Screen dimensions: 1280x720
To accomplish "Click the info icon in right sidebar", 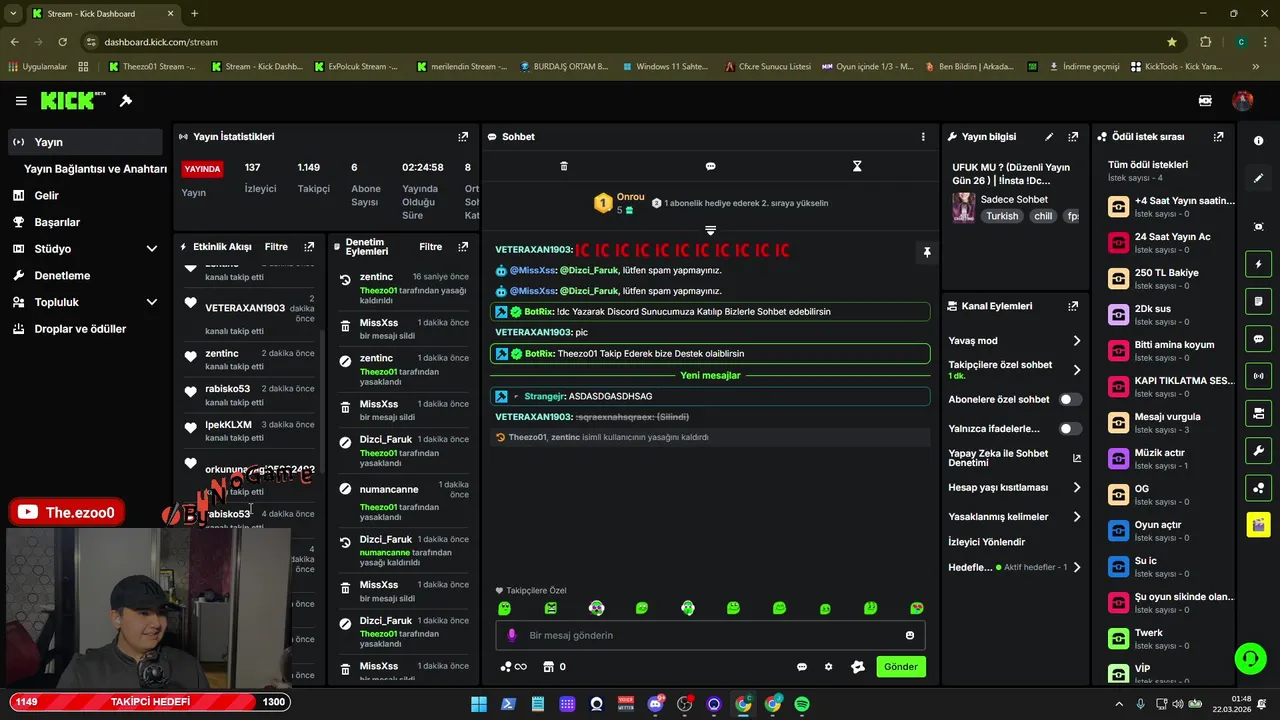I will (1258, 141).
